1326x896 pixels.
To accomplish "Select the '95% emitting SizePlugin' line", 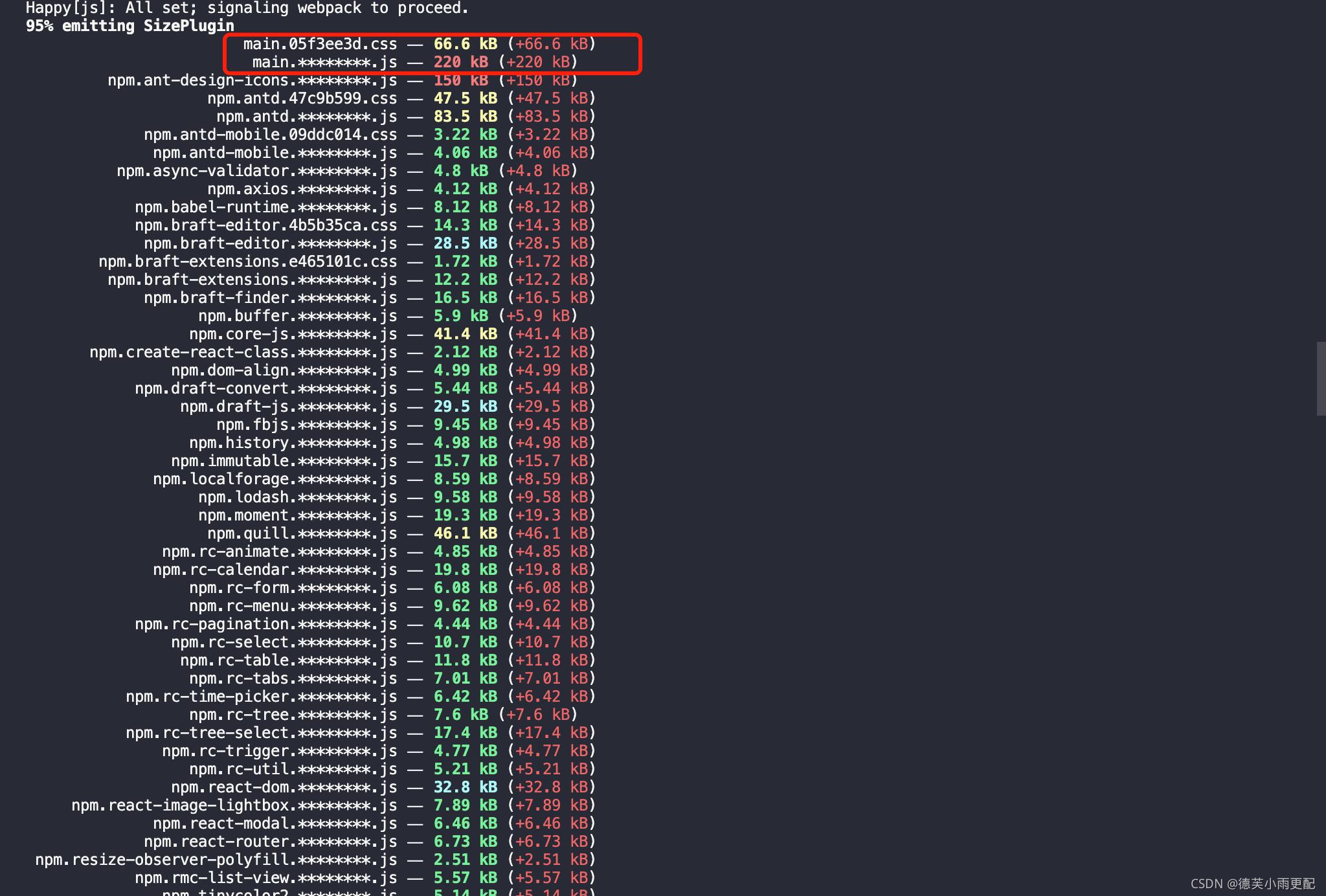I will pos(130,26).
